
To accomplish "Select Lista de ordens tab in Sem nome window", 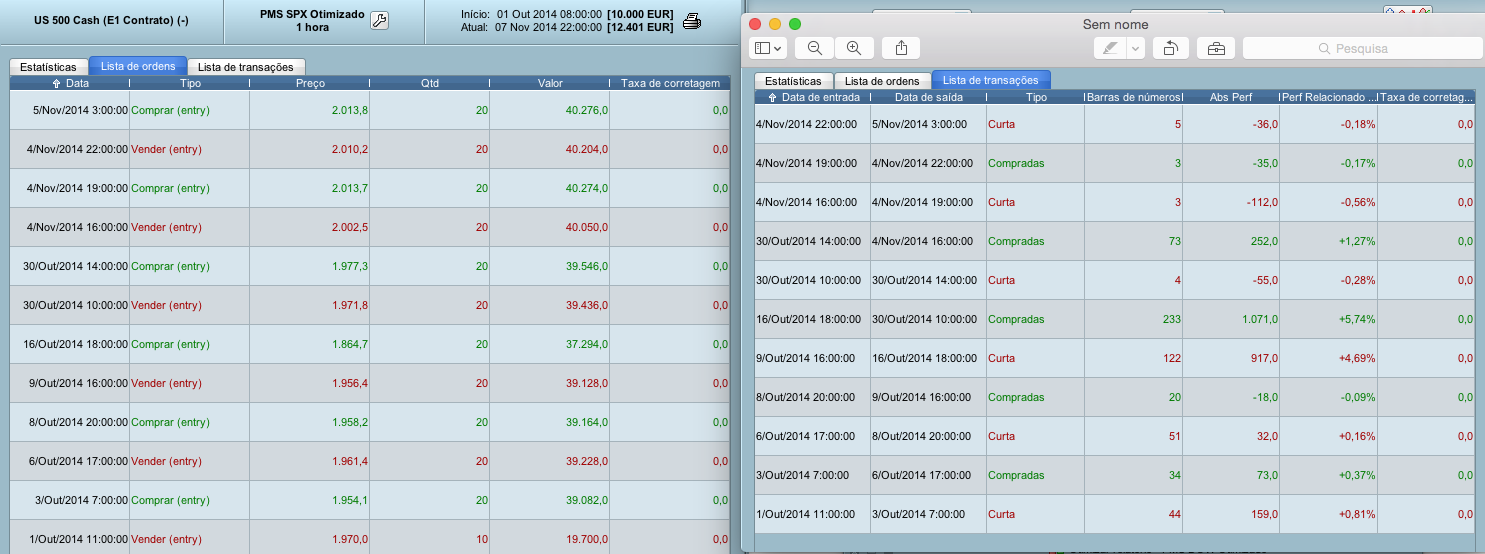I will (881, 81).
